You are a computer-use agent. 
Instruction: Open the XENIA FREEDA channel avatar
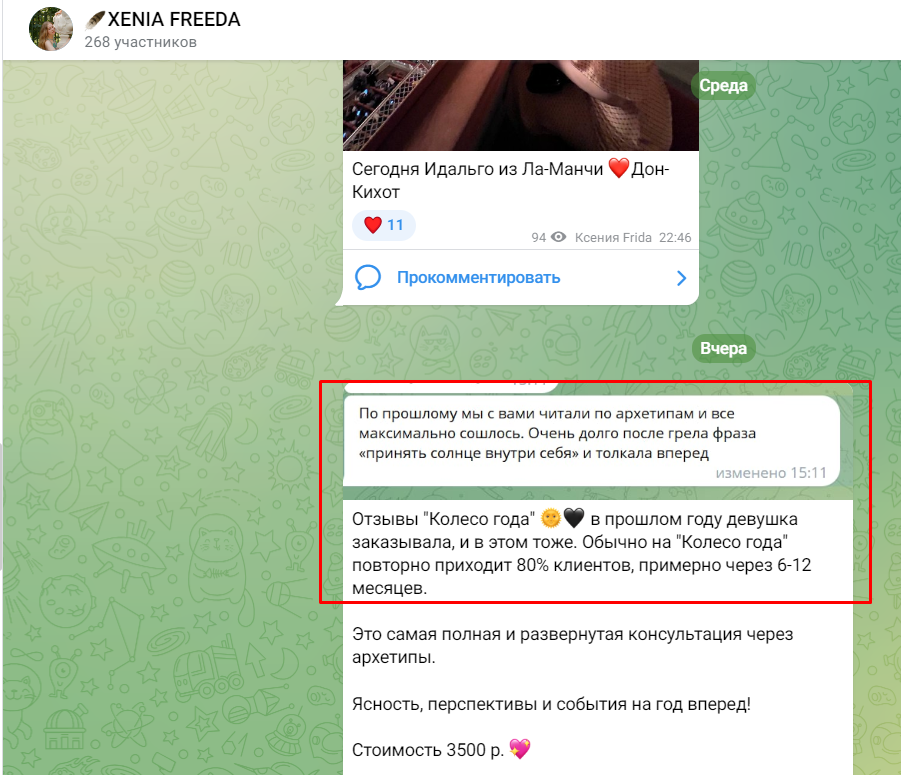(51, 29)
